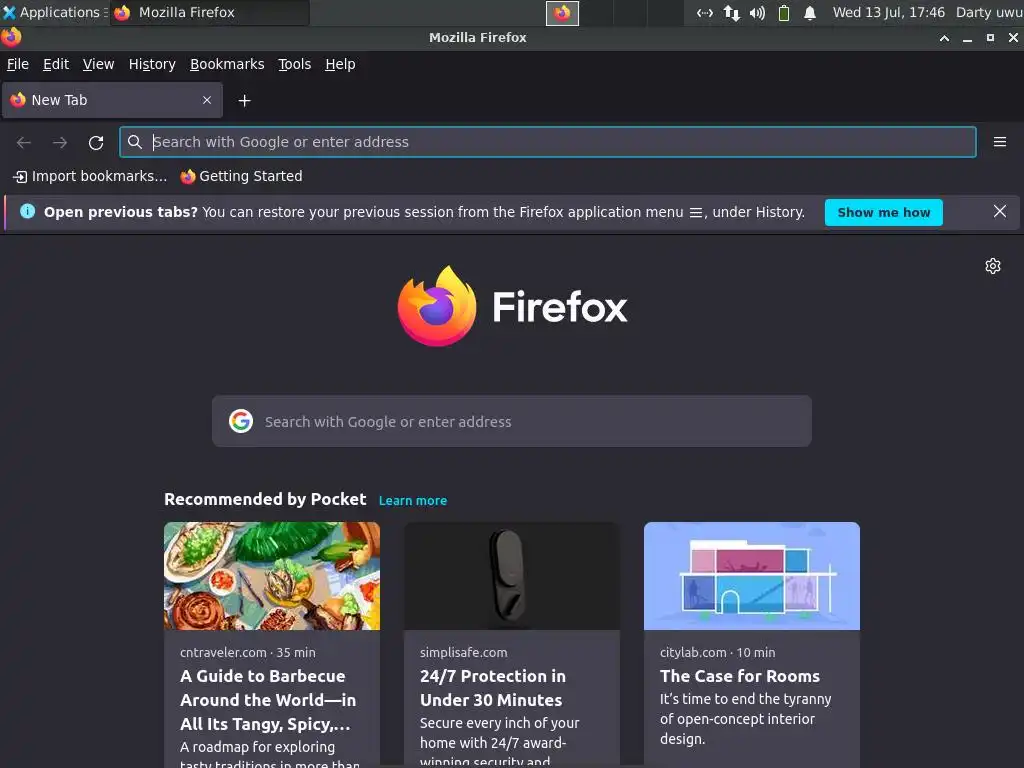Click the network connection icon in tray

coord(705,13)
